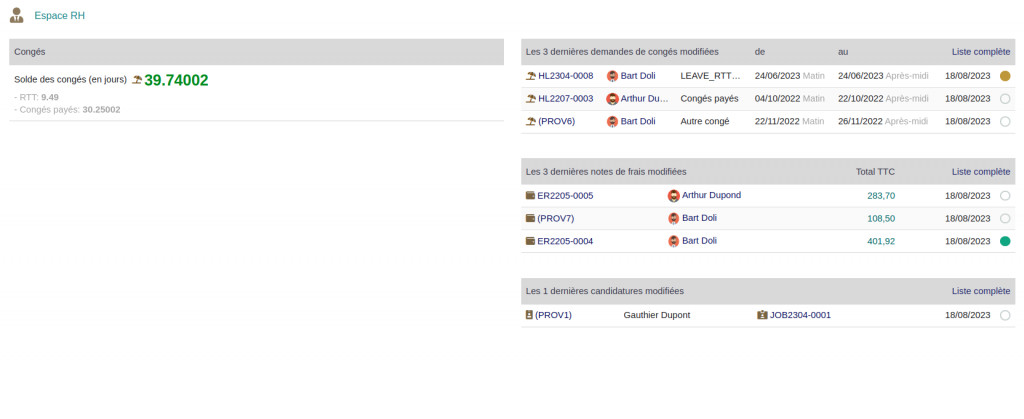Click the status dot of HL2304-0008
This screenshot has height=419, width=1024.
pyautogui.click(x=1005, y=76)
